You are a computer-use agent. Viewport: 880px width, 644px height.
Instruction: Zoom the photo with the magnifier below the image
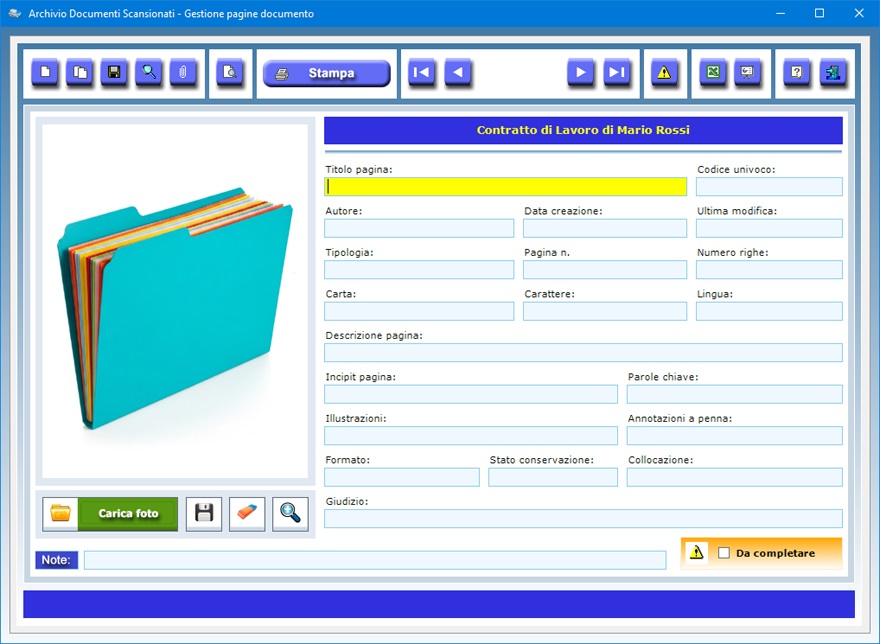(x=290, y=514)
